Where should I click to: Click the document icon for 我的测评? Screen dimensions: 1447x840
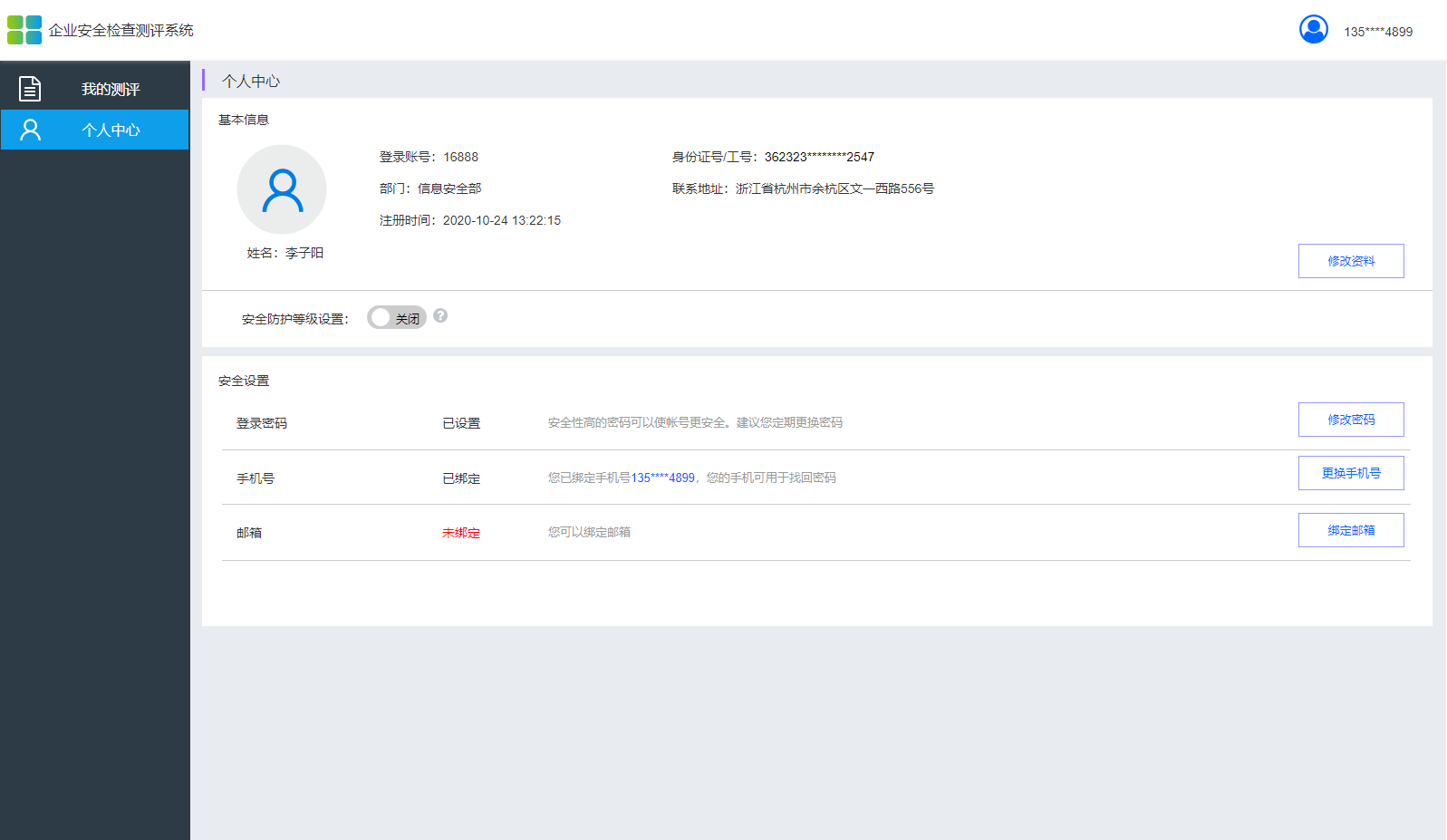tap(30, 89)
